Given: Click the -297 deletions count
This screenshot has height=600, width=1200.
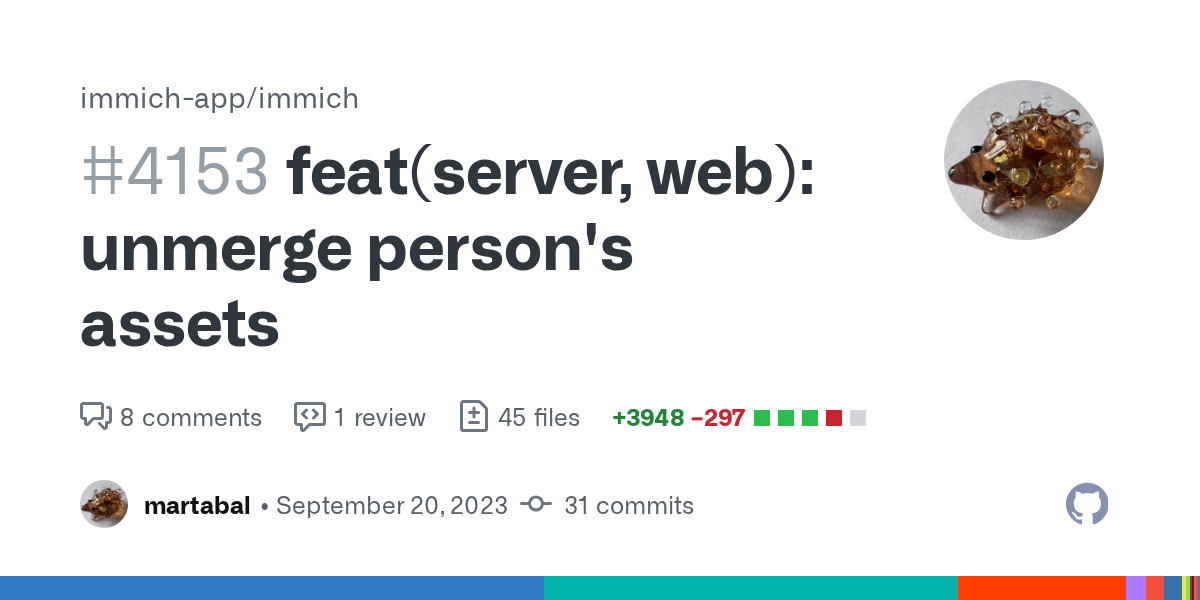Looking at the screenshot, I should [718, 417].
